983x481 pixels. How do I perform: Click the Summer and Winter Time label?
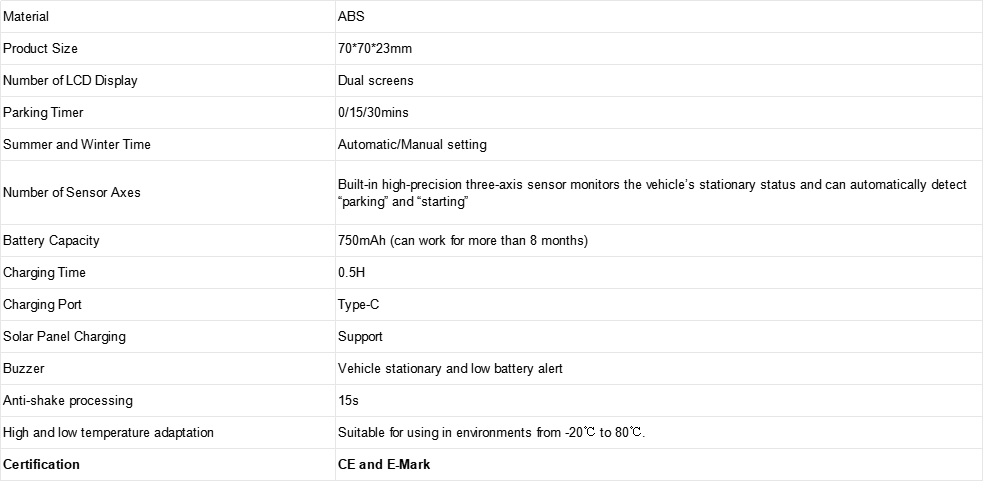pos(77,145)
